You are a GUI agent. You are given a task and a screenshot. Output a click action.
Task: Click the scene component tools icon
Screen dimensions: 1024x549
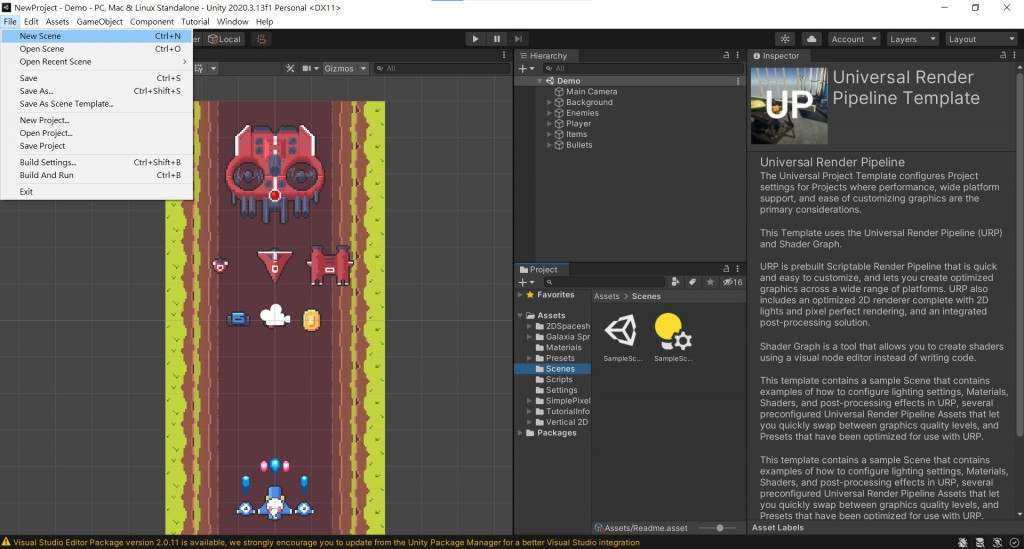coord(290,68)
